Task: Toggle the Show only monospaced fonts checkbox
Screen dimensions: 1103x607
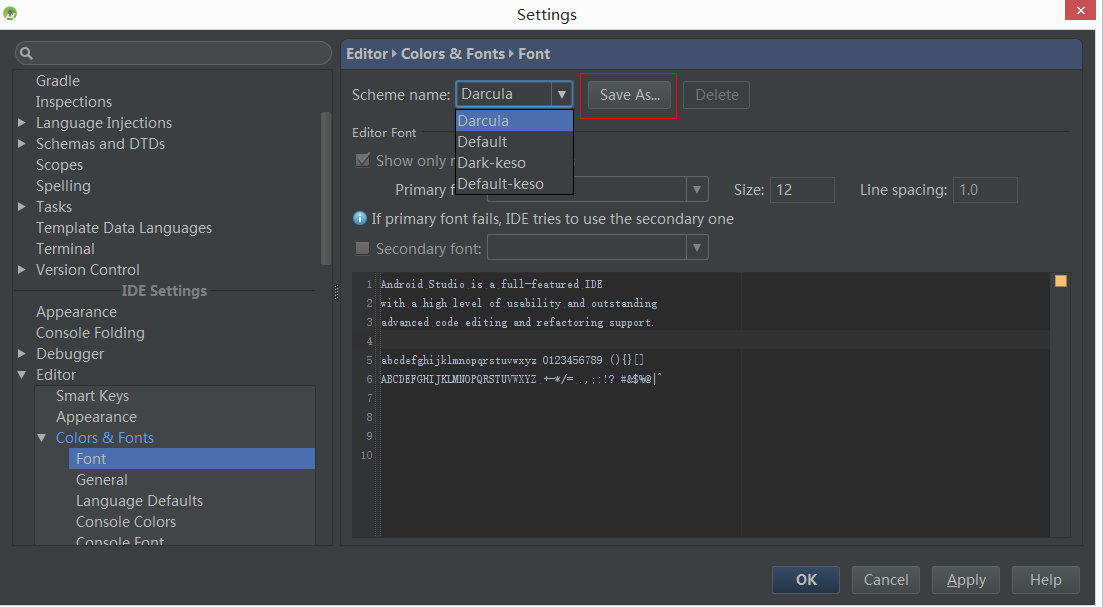Action: coord(362,160)
